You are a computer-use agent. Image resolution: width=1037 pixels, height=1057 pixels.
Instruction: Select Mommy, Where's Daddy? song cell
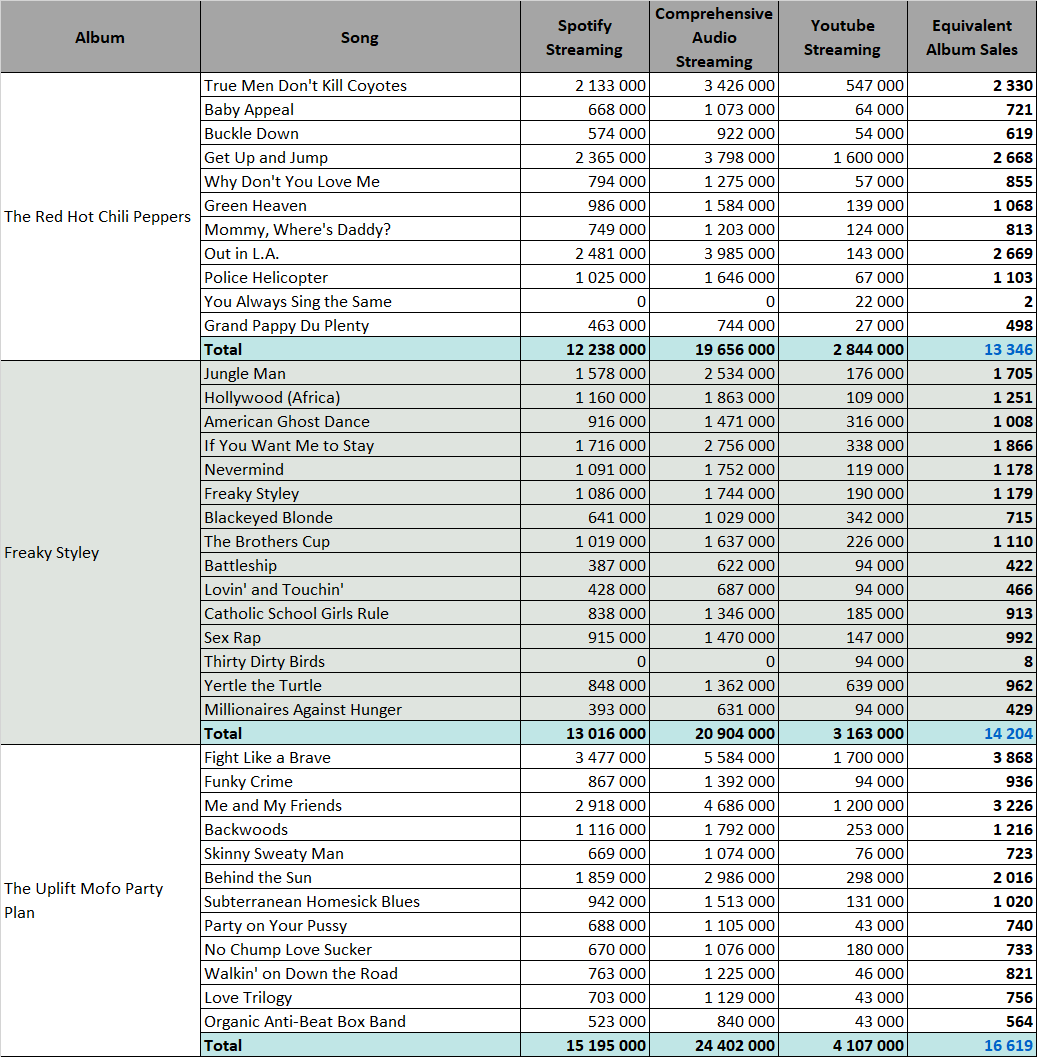pyautogui.click(x=360, y=229)
